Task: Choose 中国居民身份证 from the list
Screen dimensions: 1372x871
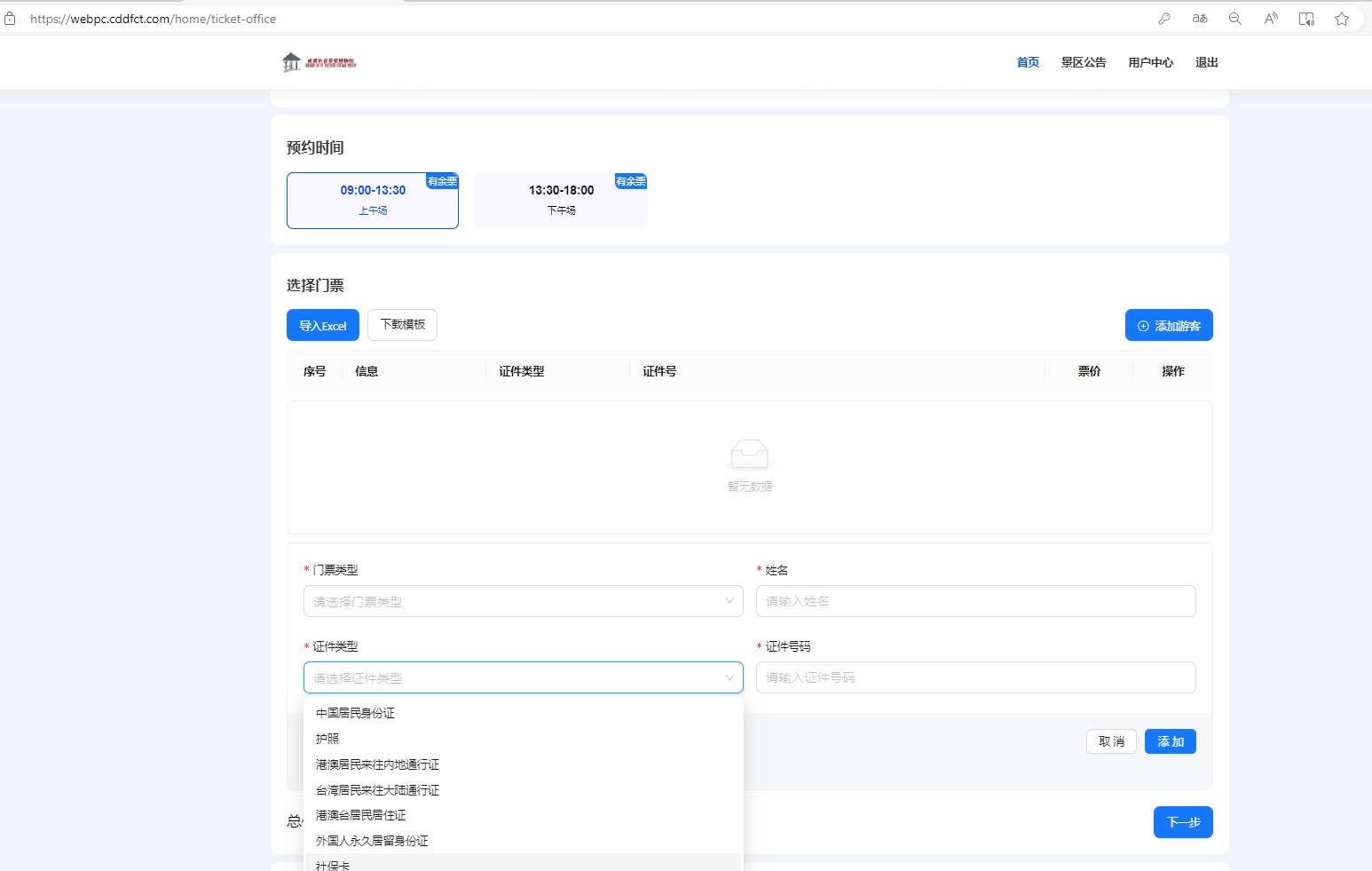Action: 356,713
